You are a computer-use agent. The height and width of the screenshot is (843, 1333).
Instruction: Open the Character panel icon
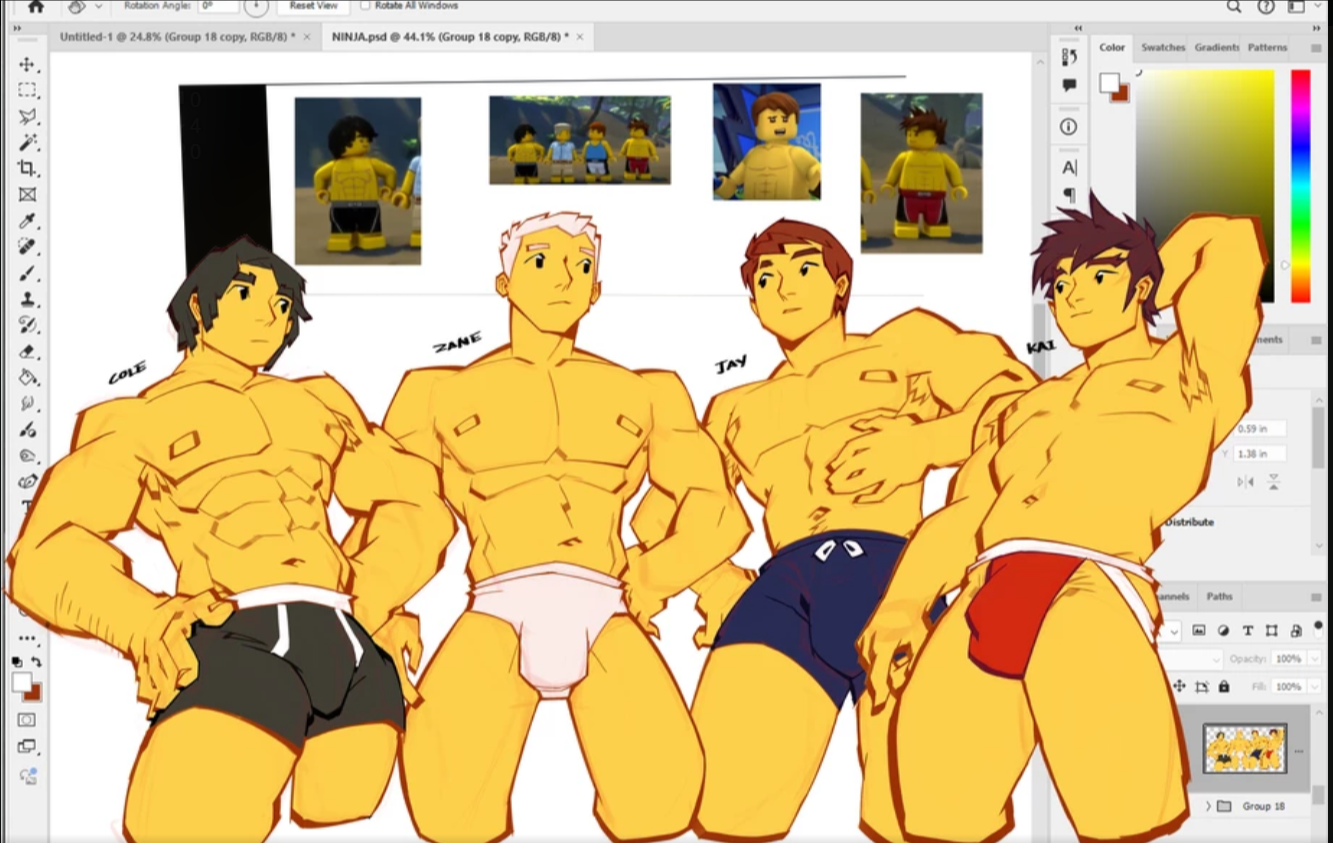pyautogui.click(x=1069, y=167)
